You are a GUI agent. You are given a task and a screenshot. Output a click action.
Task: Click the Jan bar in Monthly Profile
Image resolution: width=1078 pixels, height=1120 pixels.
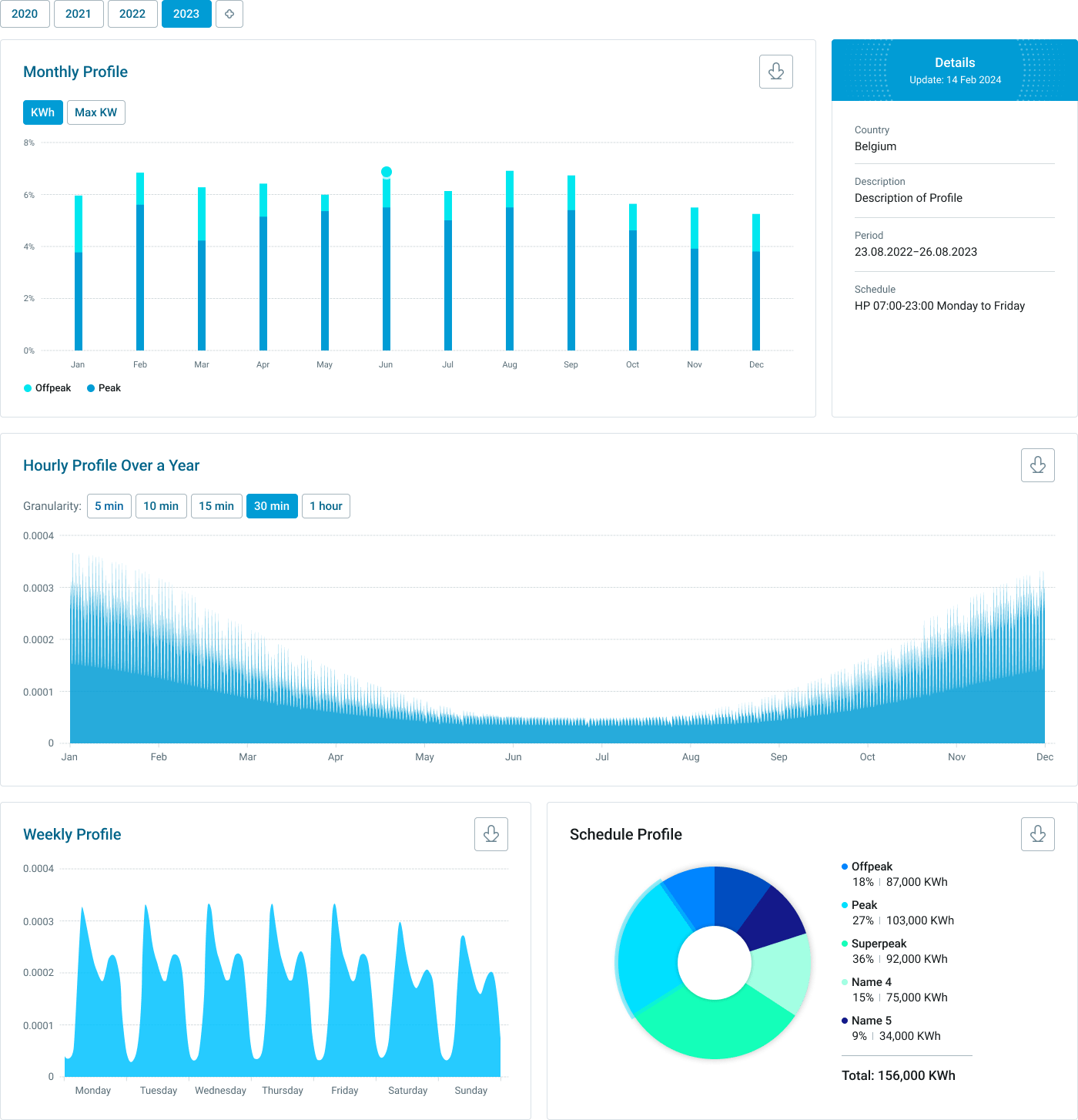pos(79,273)
